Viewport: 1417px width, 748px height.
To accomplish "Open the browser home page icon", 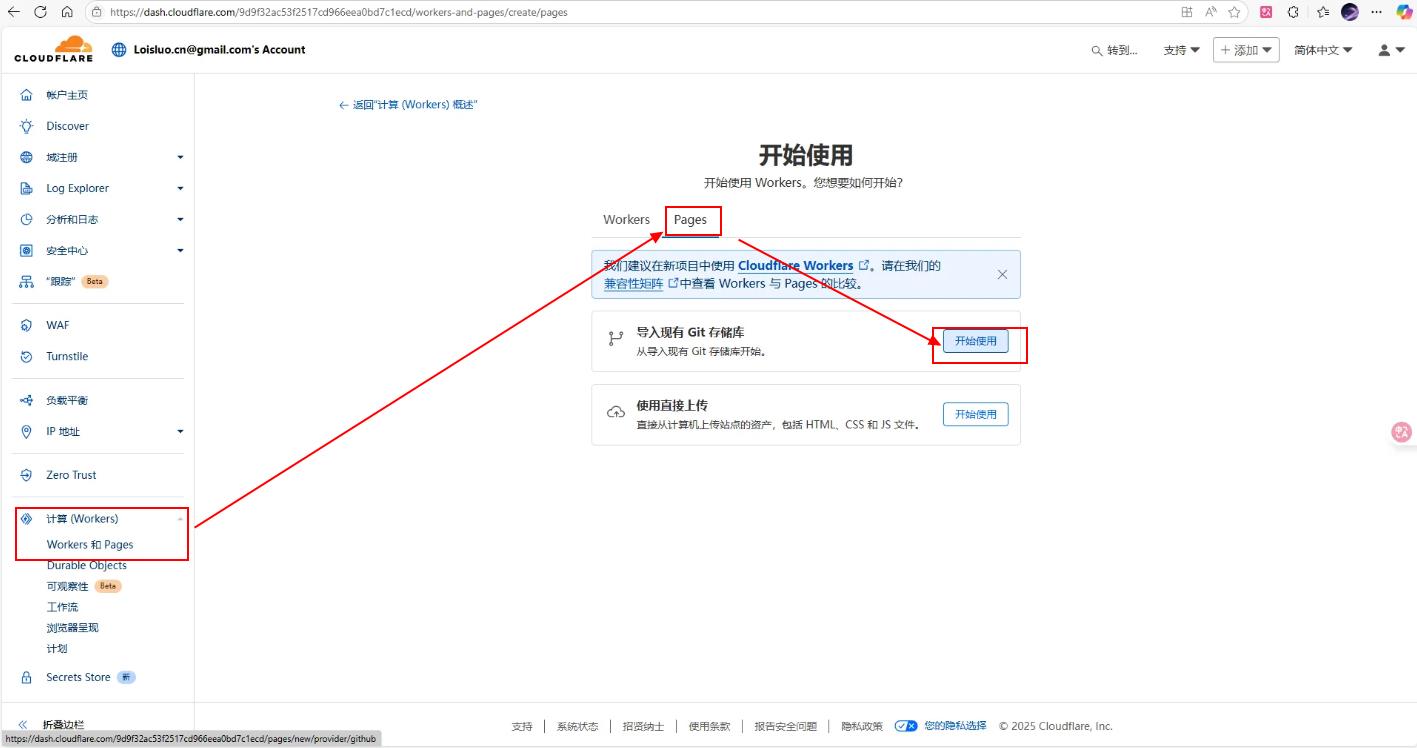I will pyautogui.click(x=66, y=12).
